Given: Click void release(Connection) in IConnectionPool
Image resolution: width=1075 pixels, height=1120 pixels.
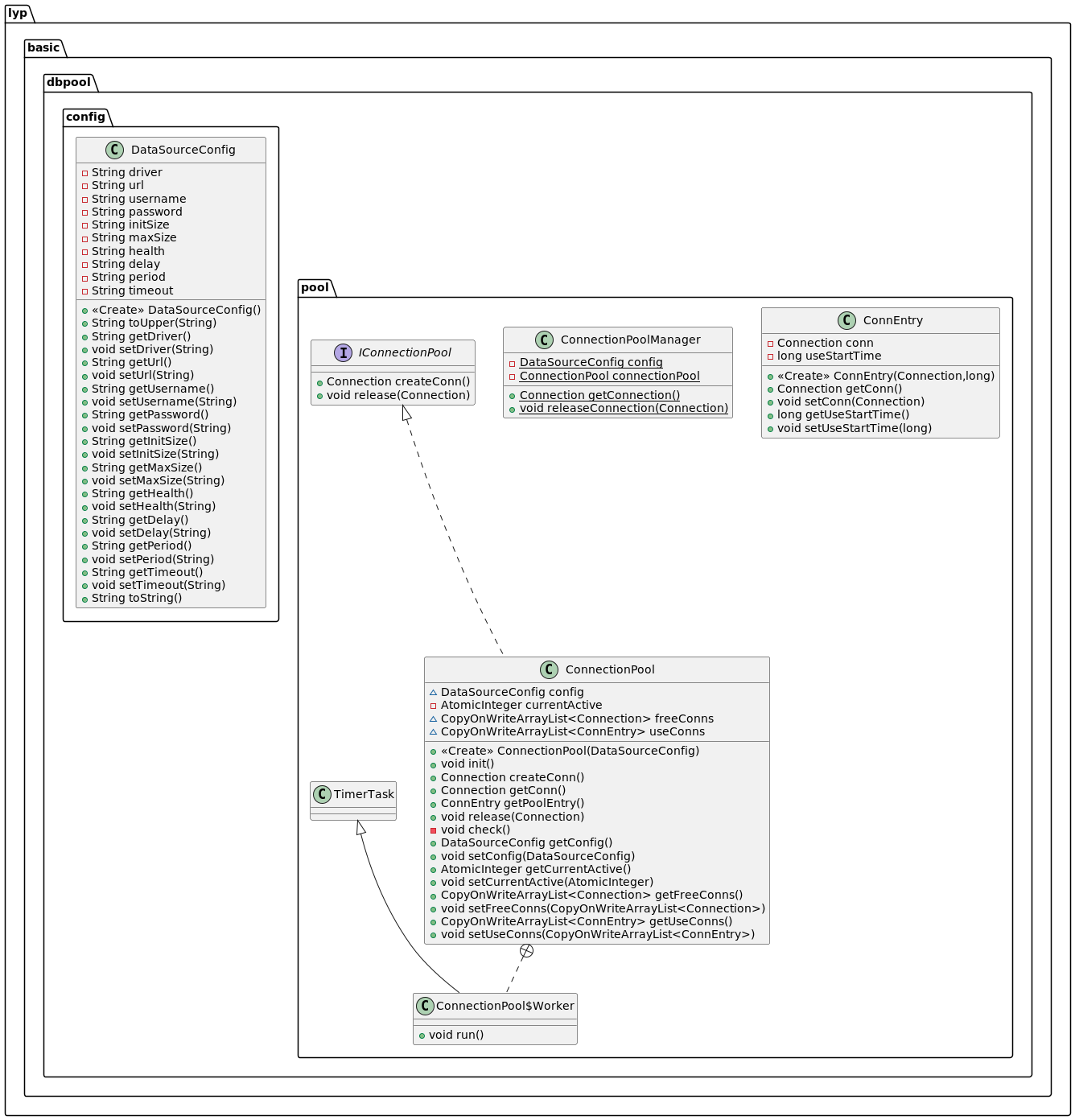Looking at the screenshot, I should (398, 395).
